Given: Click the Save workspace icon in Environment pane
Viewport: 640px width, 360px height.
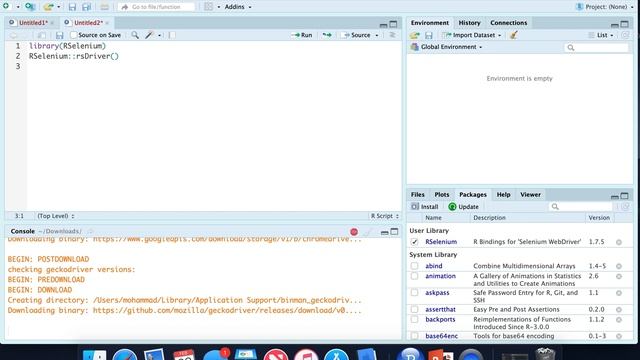Looking at the screenshot, I should (x=429, y=36).
